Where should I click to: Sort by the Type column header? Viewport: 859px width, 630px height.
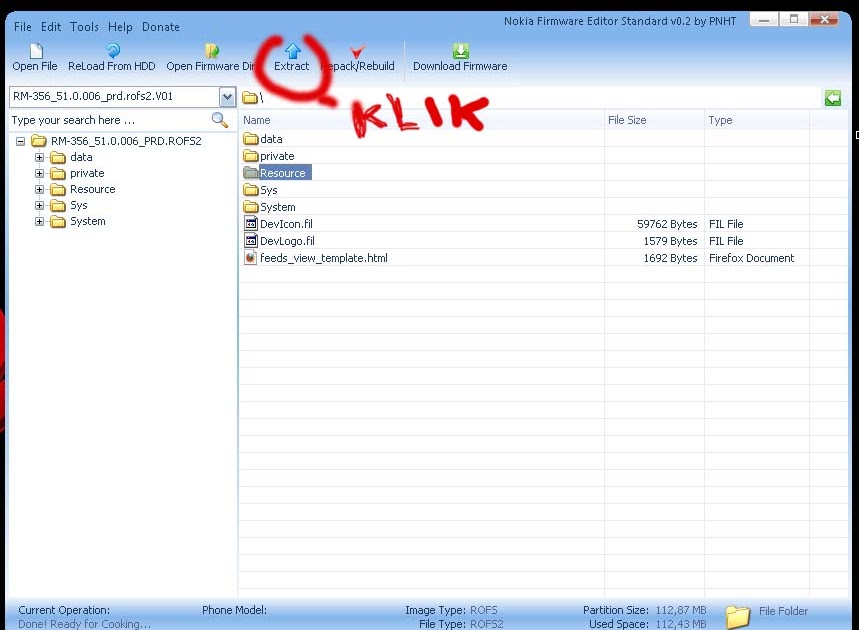pos(757,120)
